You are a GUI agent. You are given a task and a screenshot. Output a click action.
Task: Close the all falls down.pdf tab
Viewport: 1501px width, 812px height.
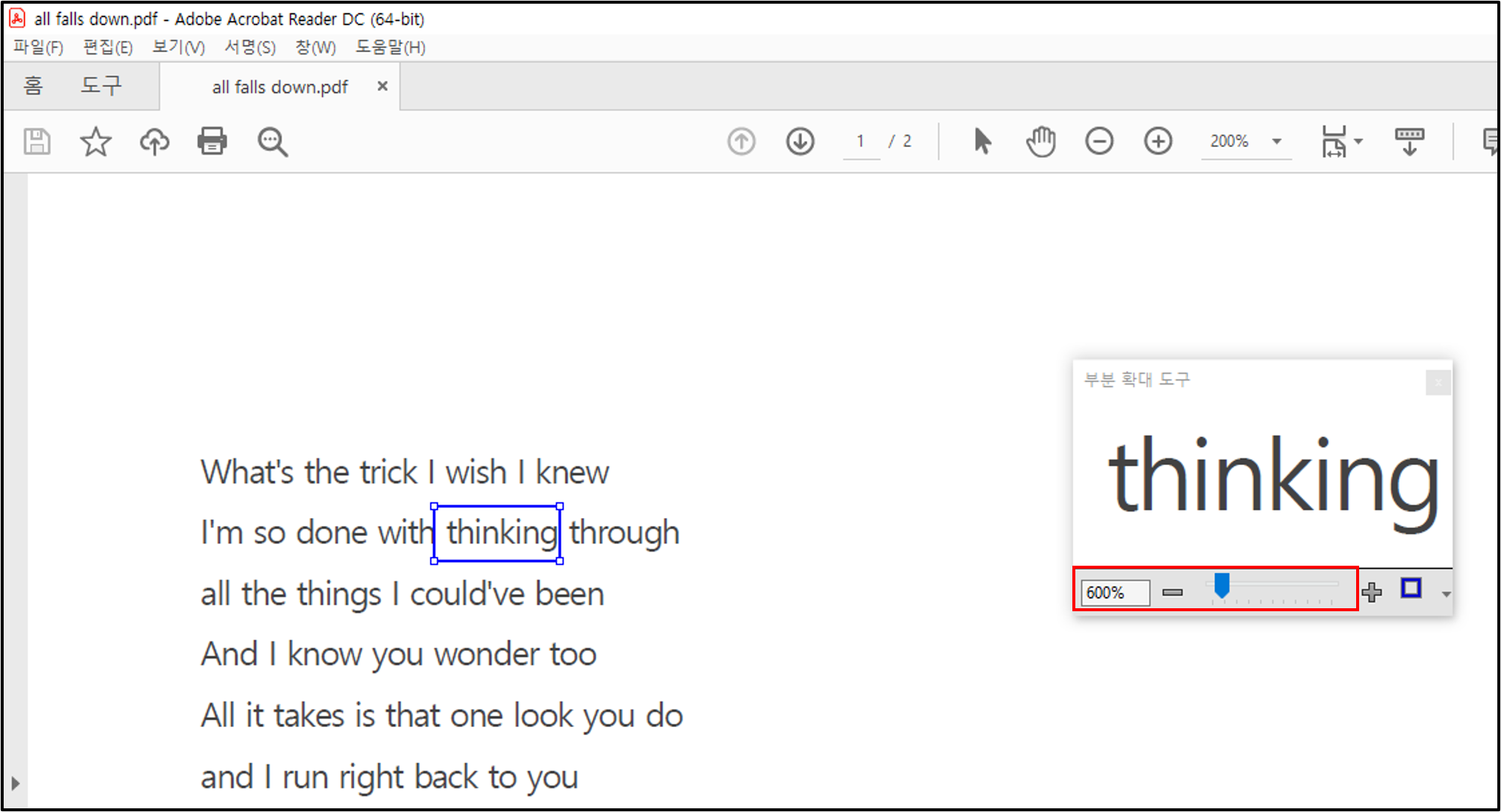382,86
